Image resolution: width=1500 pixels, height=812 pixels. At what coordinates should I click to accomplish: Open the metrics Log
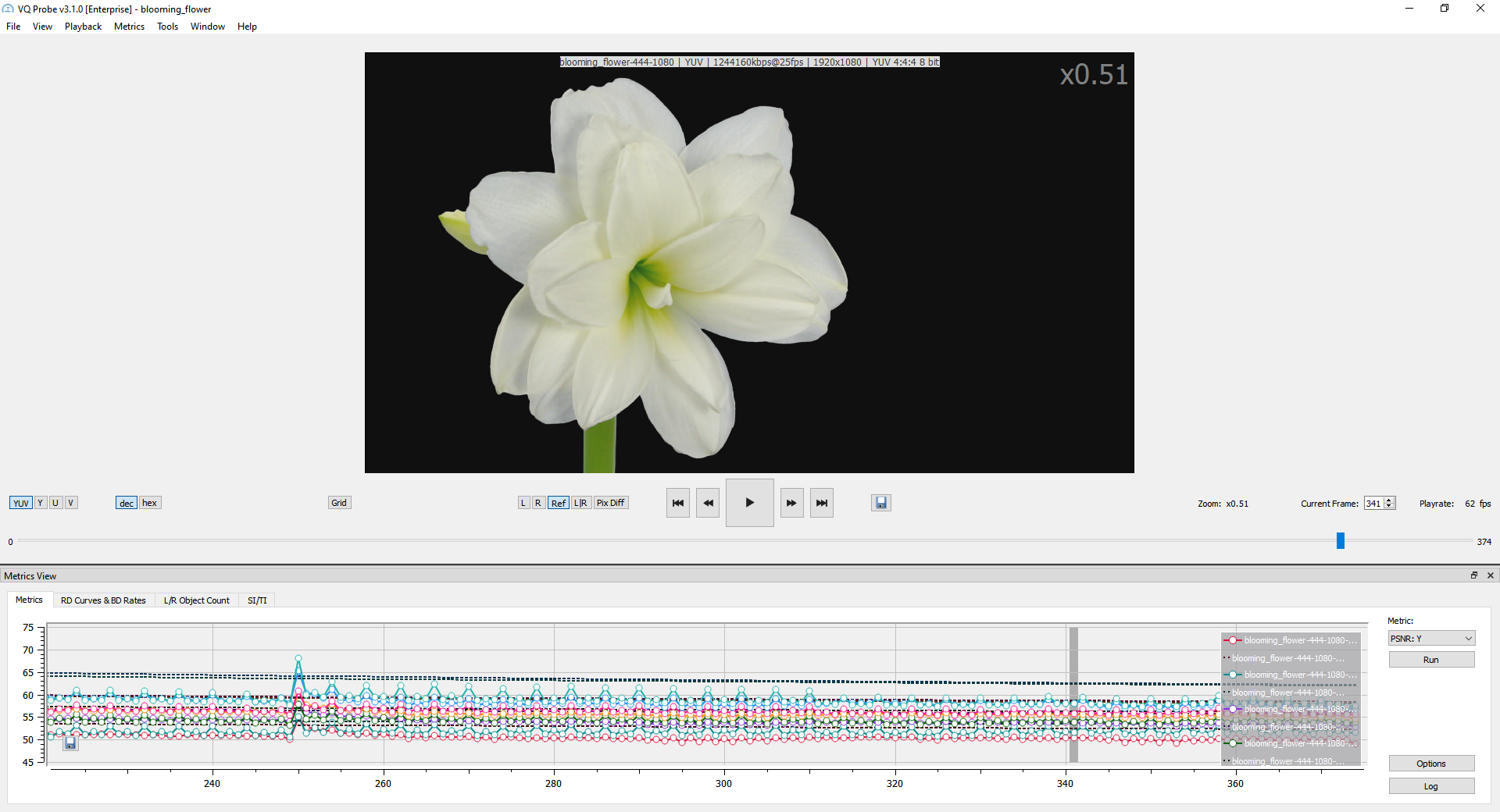(1431, 786)
